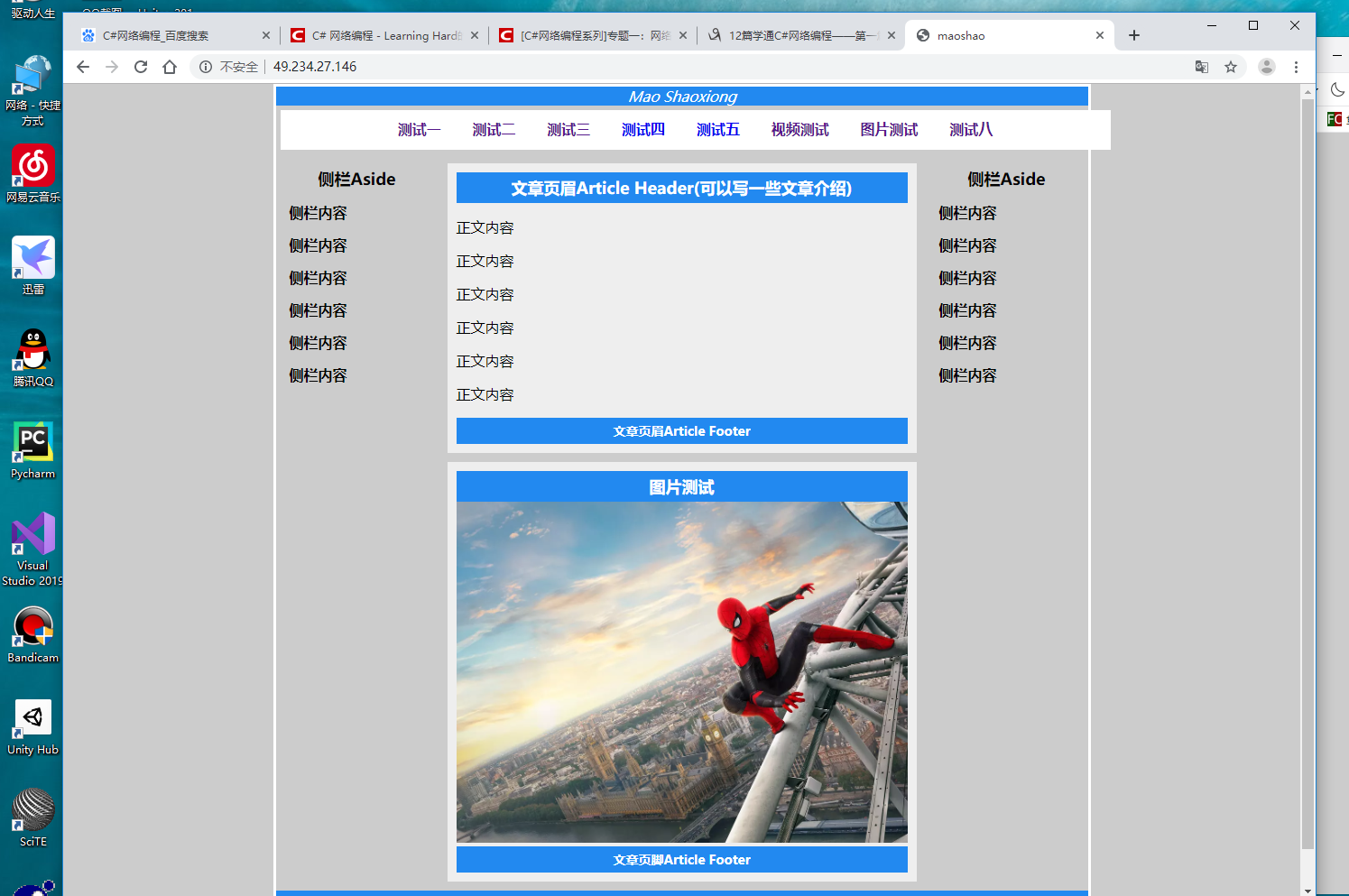Open the user profile avatar menu

pos(1267,67)
